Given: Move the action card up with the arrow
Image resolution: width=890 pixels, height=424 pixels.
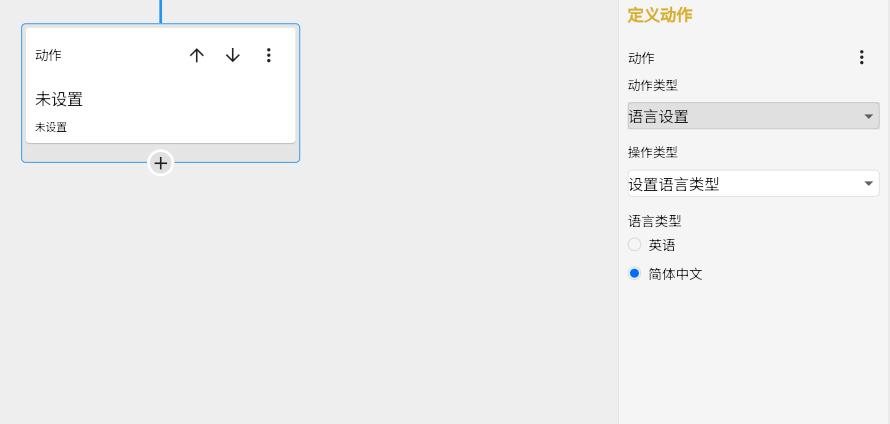Looking at the screenshot, I should pos(197,56).
